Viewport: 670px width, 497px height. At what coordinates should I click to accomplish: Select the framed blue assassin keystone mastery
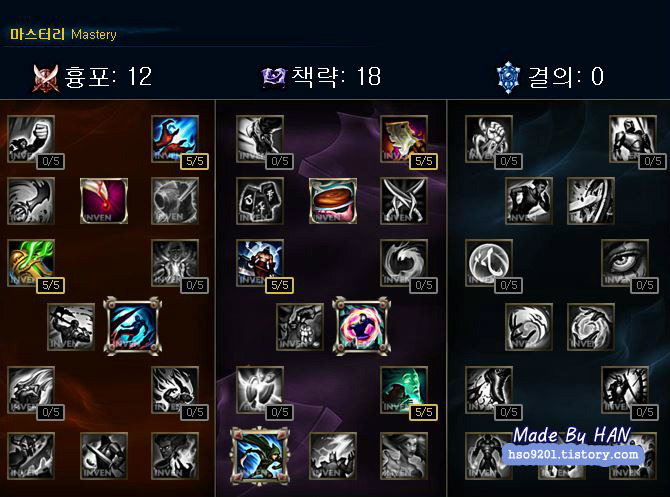[132, 326]
